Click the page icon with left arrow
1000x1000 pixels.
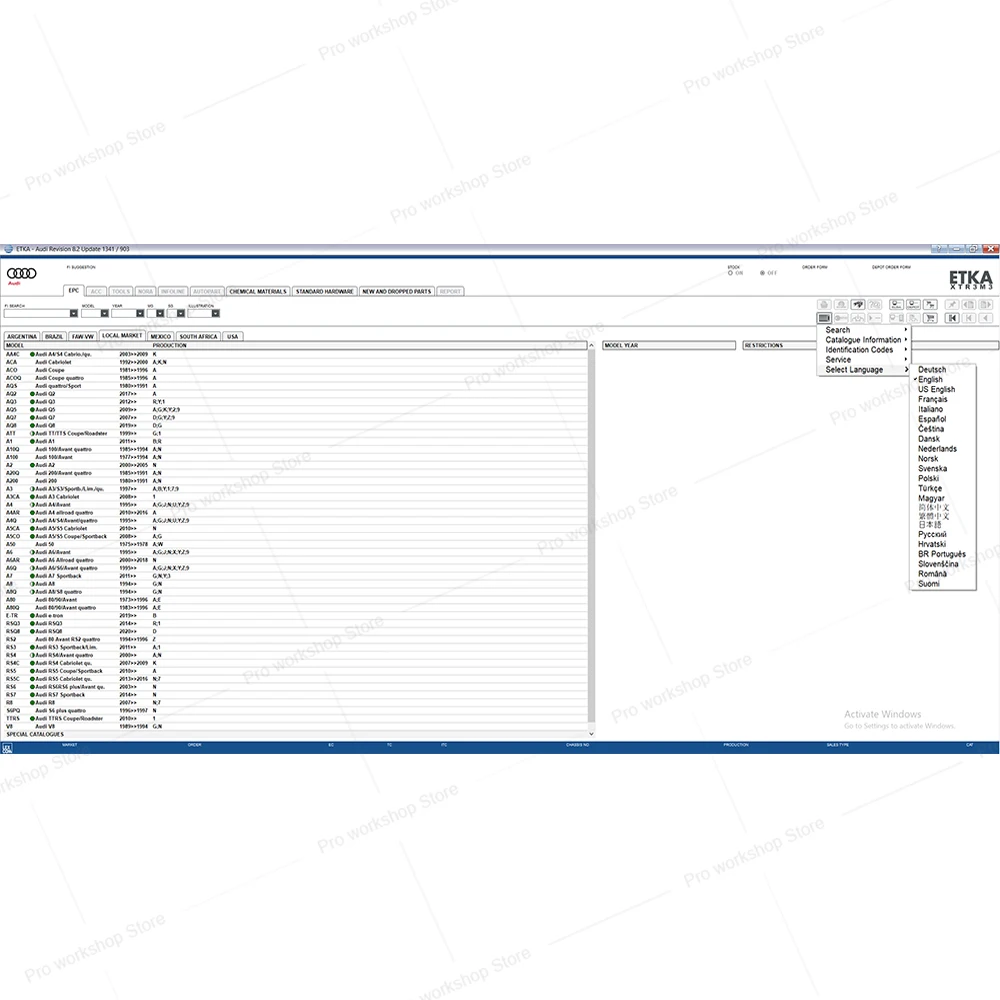(969, 305)
